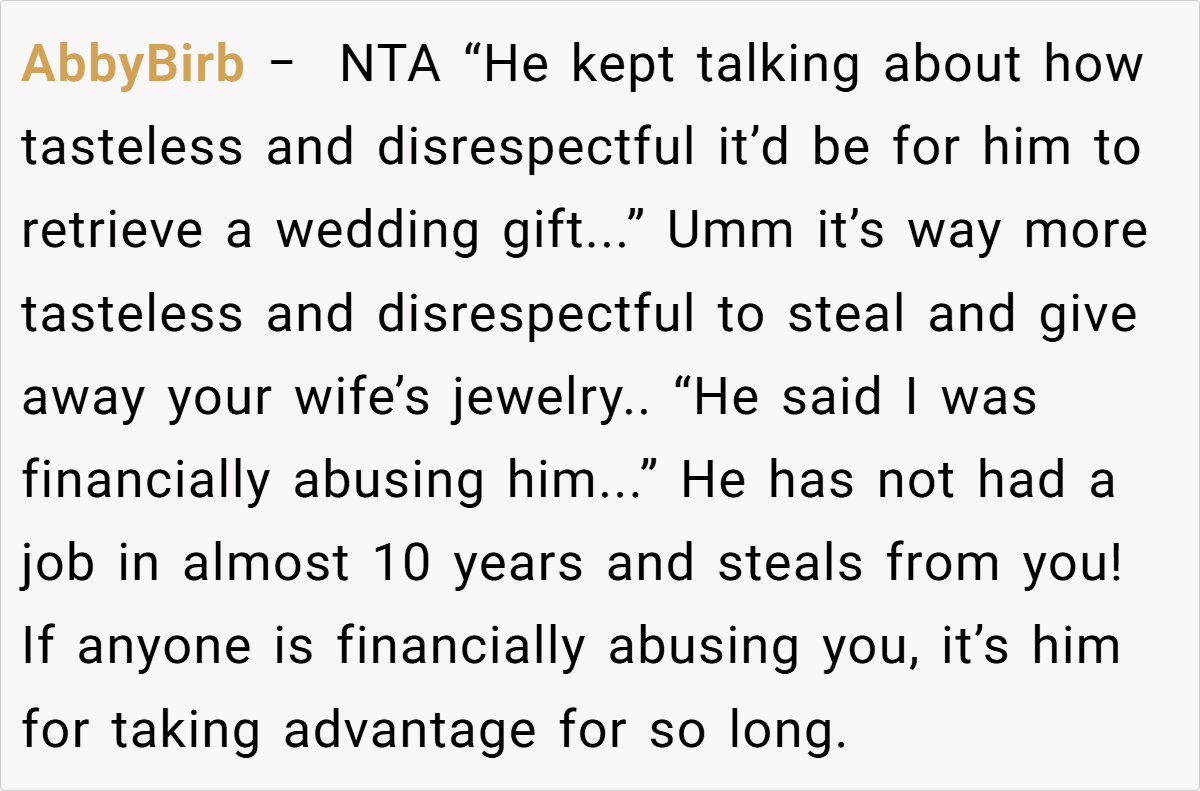Click the words "so long" ending the comment
This screenshot has width=1200, height=791.
(742, 730)
